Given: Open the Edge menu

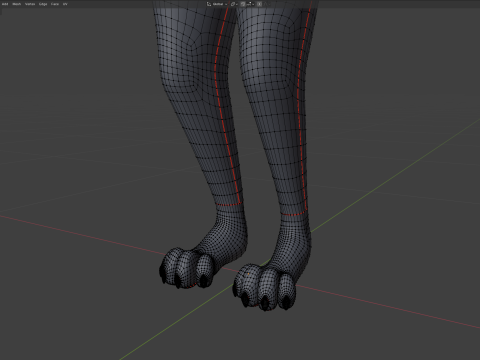Looking at the screenshot, I should tap(43, 4).
